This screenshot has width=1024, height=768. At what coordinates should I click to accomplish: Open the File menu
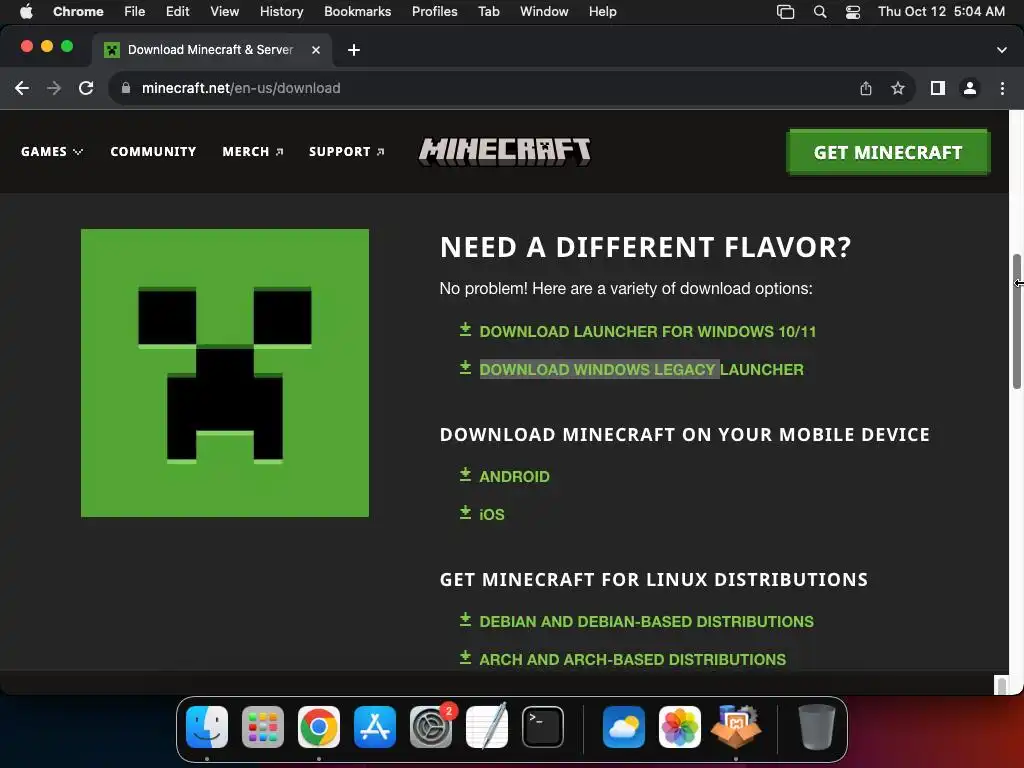click(135, 12)
